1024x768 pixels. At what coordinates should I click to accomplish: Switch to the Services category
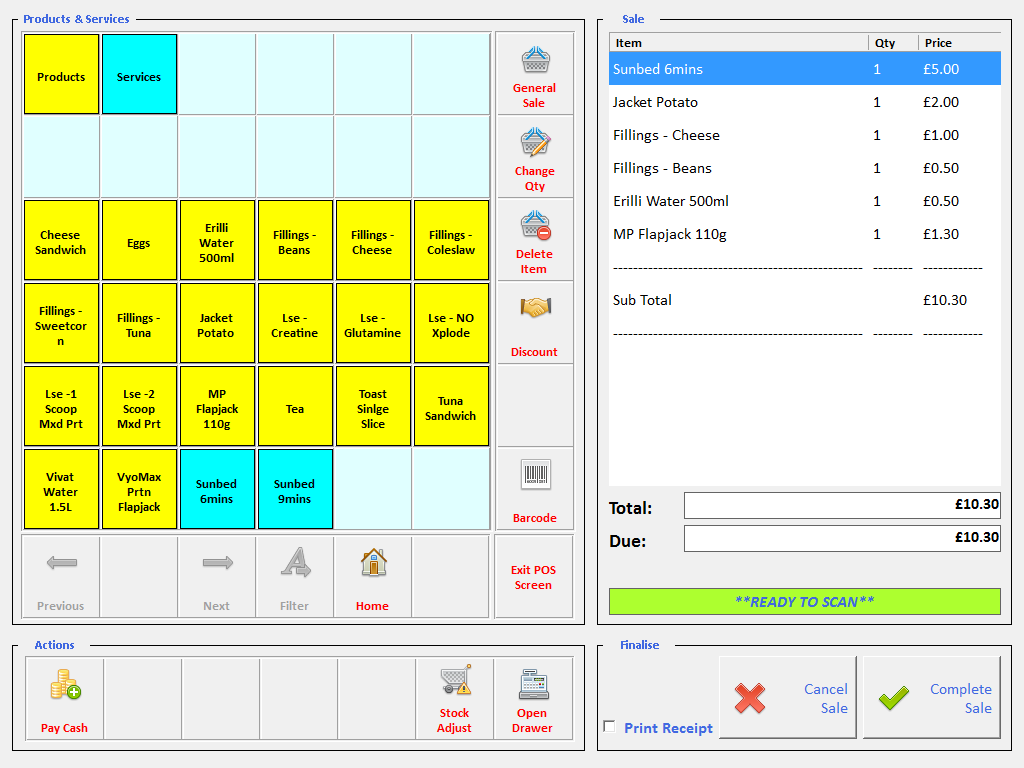pos(139,76)
